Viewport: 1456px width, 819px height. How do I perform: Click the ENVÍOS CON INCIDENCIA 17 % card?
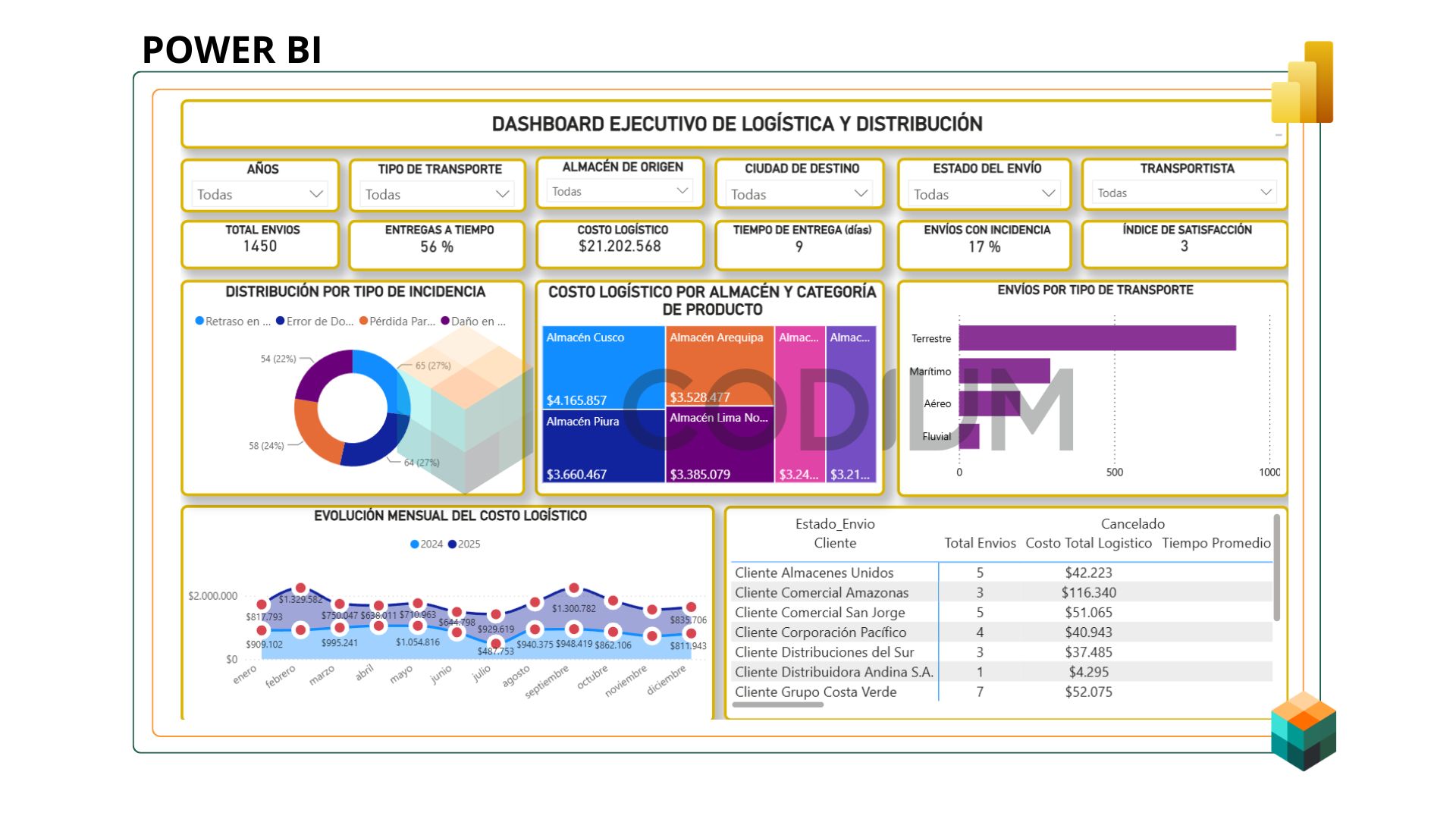[984, 244]
